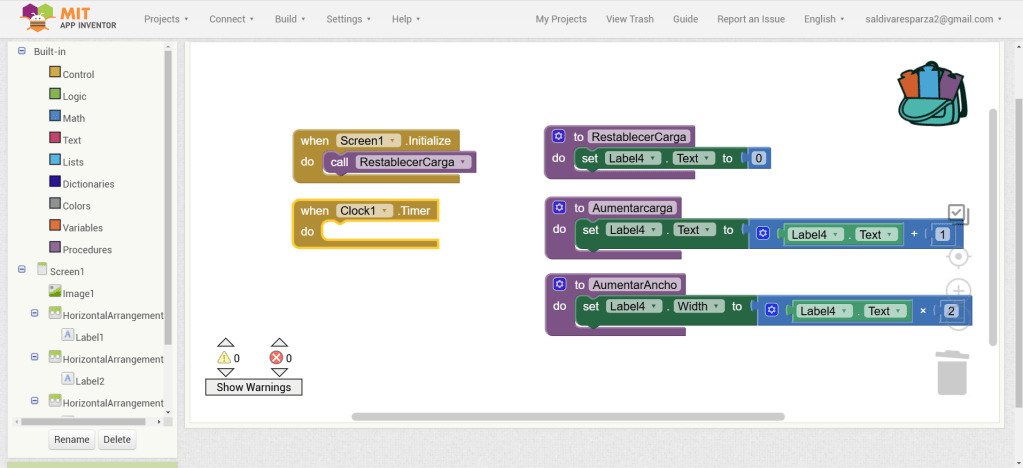Click the zoom in plus control
Image resolution: width=1023 pixels, height=468 pixels.
click(x=958, y=291)
